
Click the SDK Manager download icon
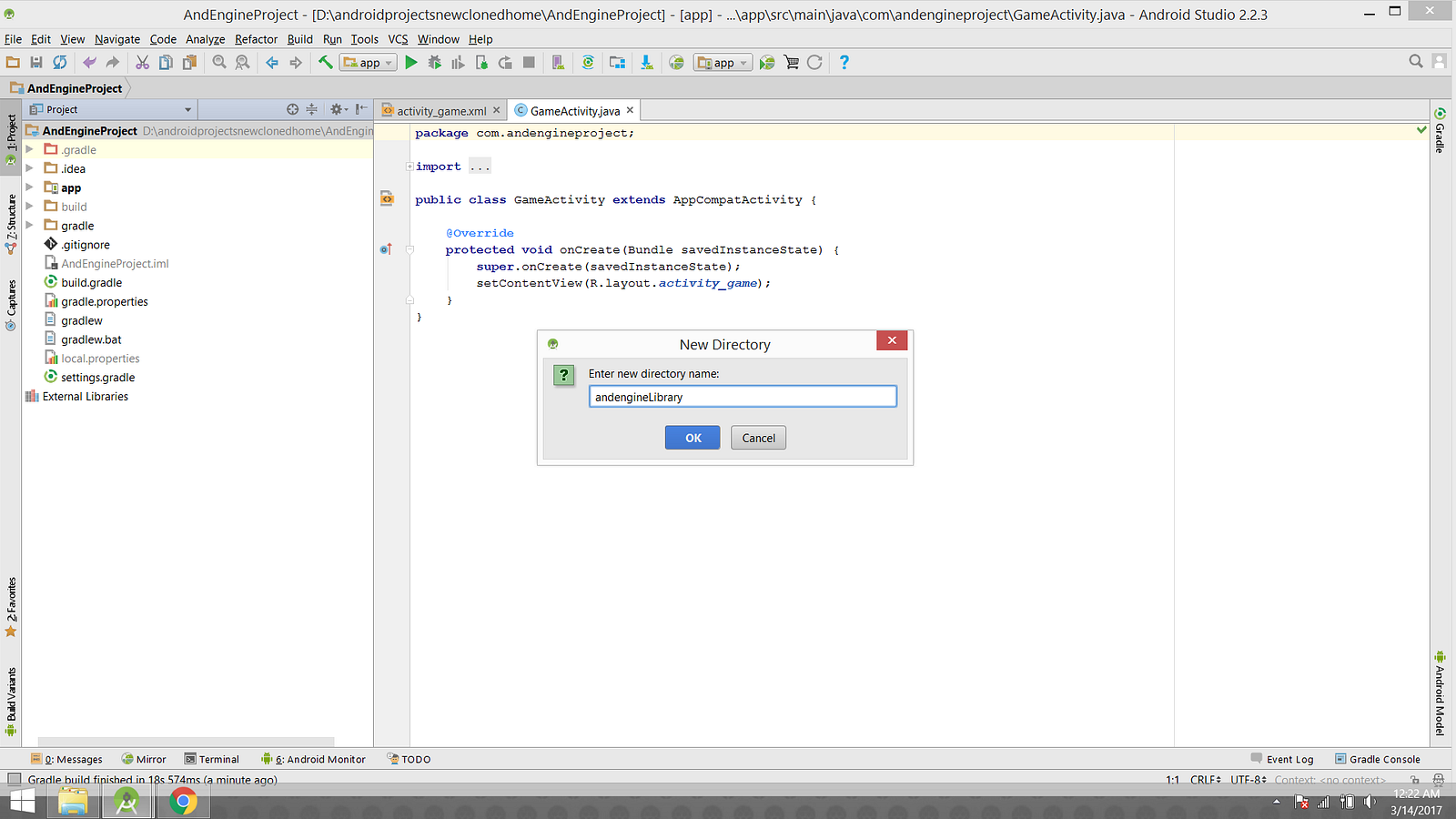pyautogui.click(x=646, y=63)
